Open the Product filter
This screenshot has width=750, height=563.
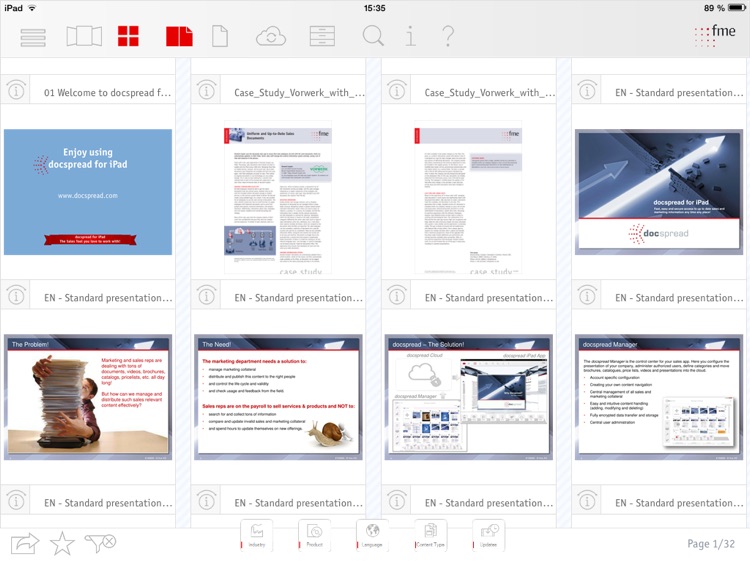[314, 535]
